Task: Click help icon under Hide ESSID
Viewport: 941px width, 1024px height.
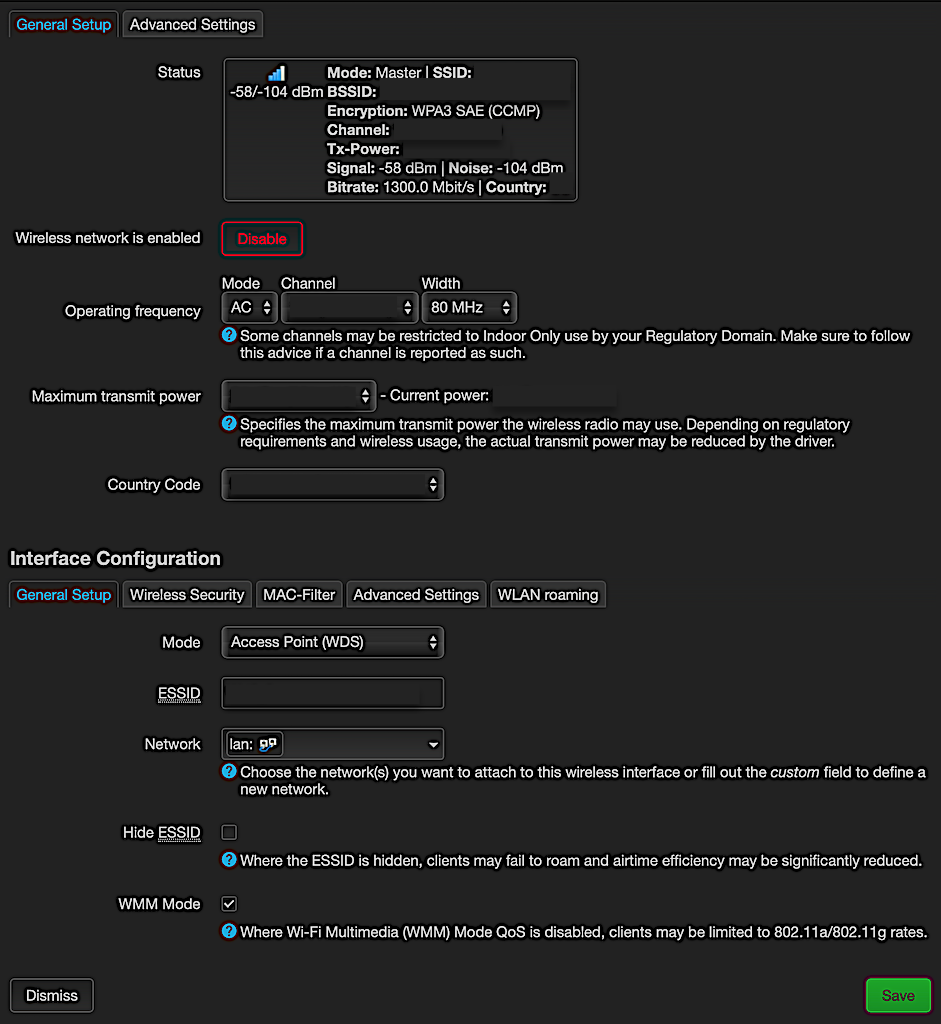Action: click(229, 860)
